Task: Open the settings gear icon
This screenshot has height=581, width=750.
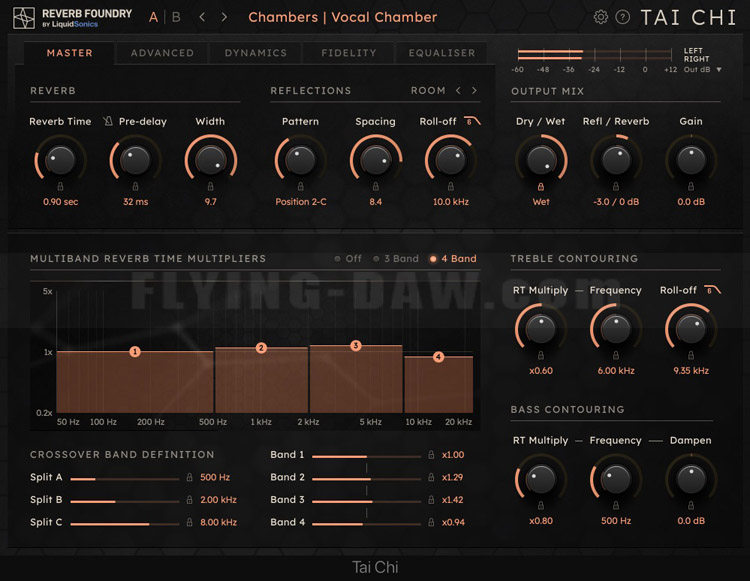Action: tap(600, 17)
